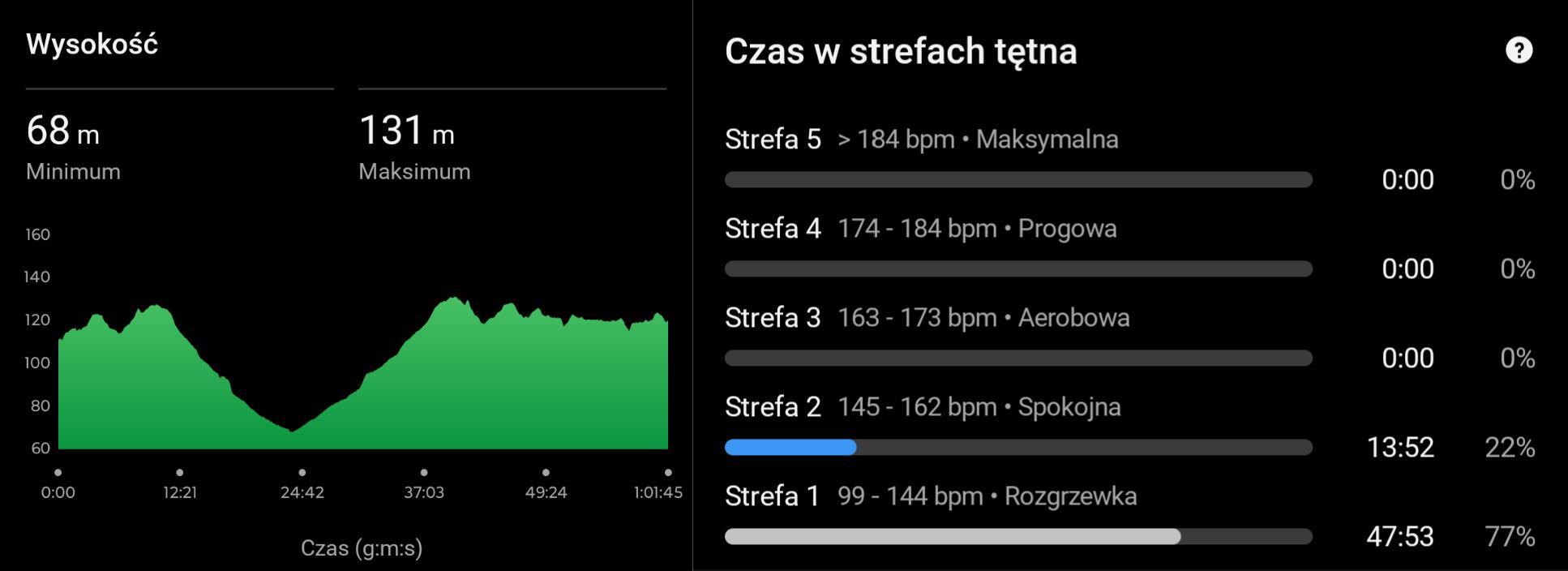This screenshot has height=571, width=1568.
Task: Click the 24:42 time axis marker dot
Action: point(302,472)
